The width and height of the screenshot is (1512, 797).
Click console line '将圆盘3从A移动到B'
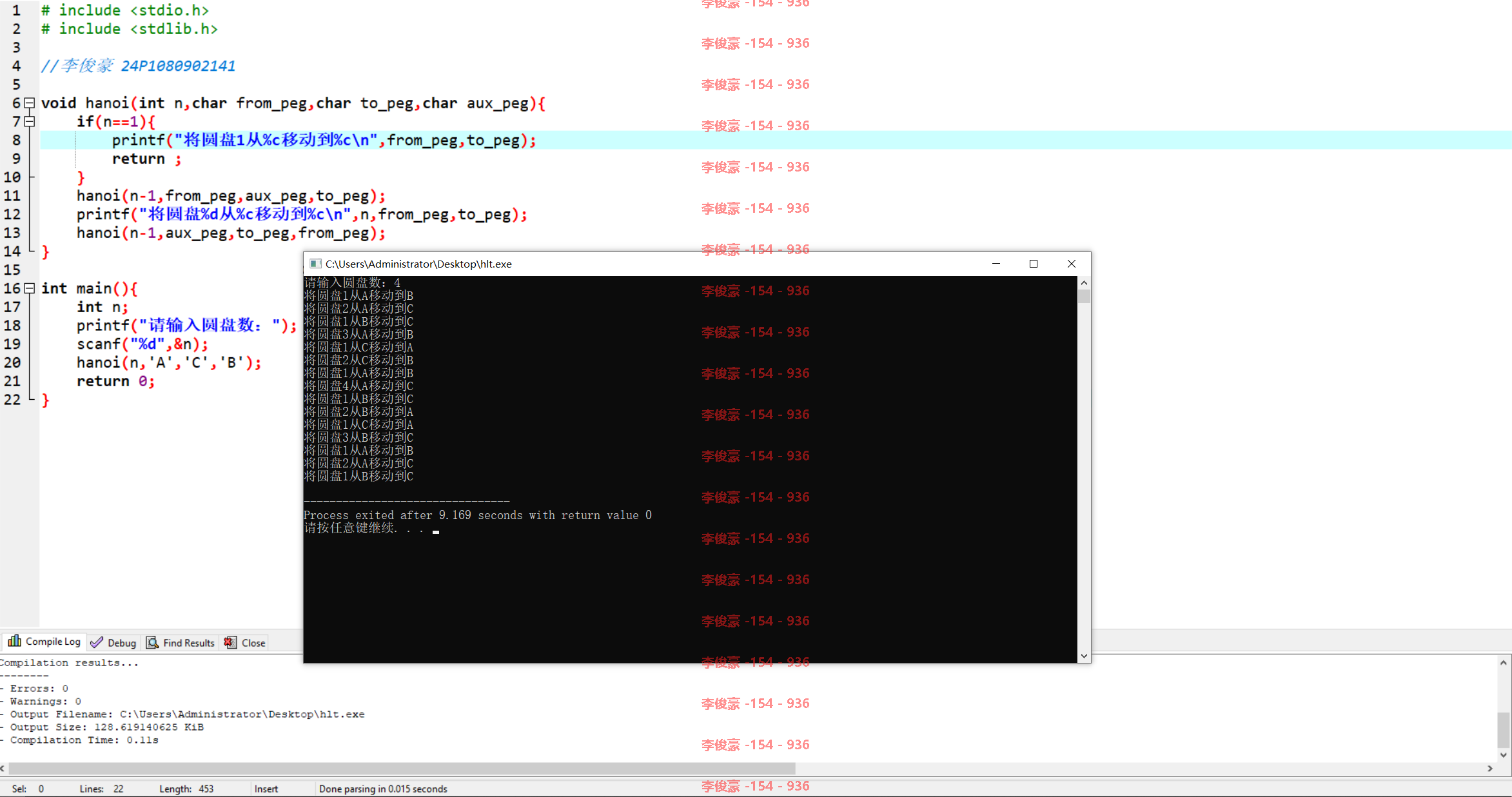[358, 335]
